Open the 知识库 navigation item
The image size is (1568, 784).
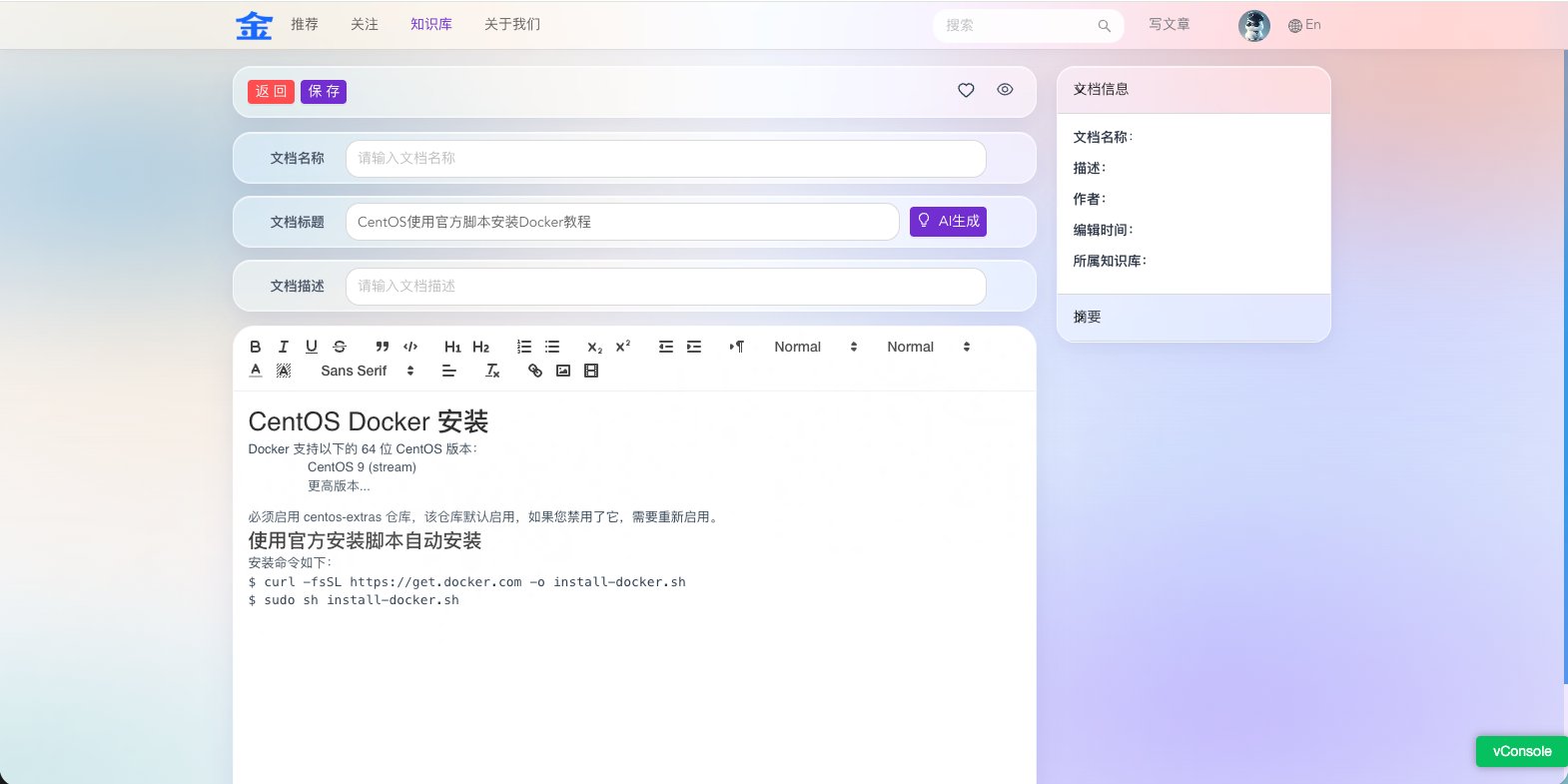click(431, 24)
